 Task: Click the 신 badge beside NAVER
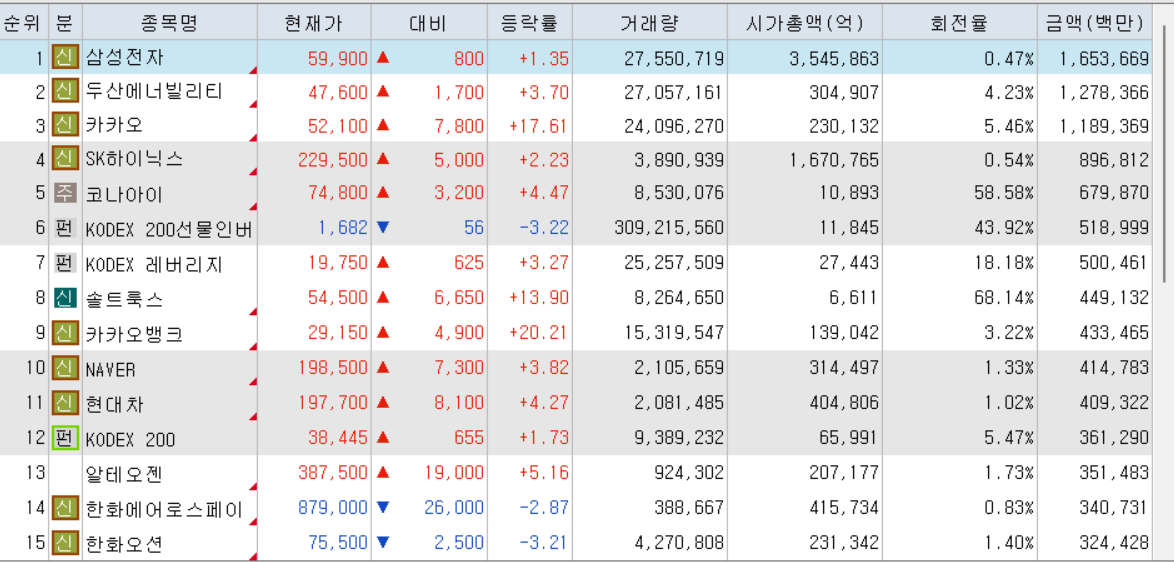pos(65,368)
